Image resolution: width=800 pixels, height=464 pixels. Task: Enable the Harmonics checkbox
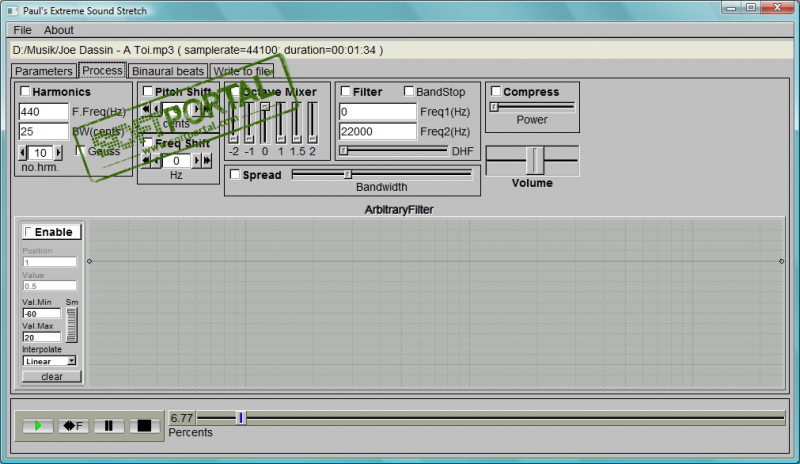pyautogui.click(x=24, y=91)
